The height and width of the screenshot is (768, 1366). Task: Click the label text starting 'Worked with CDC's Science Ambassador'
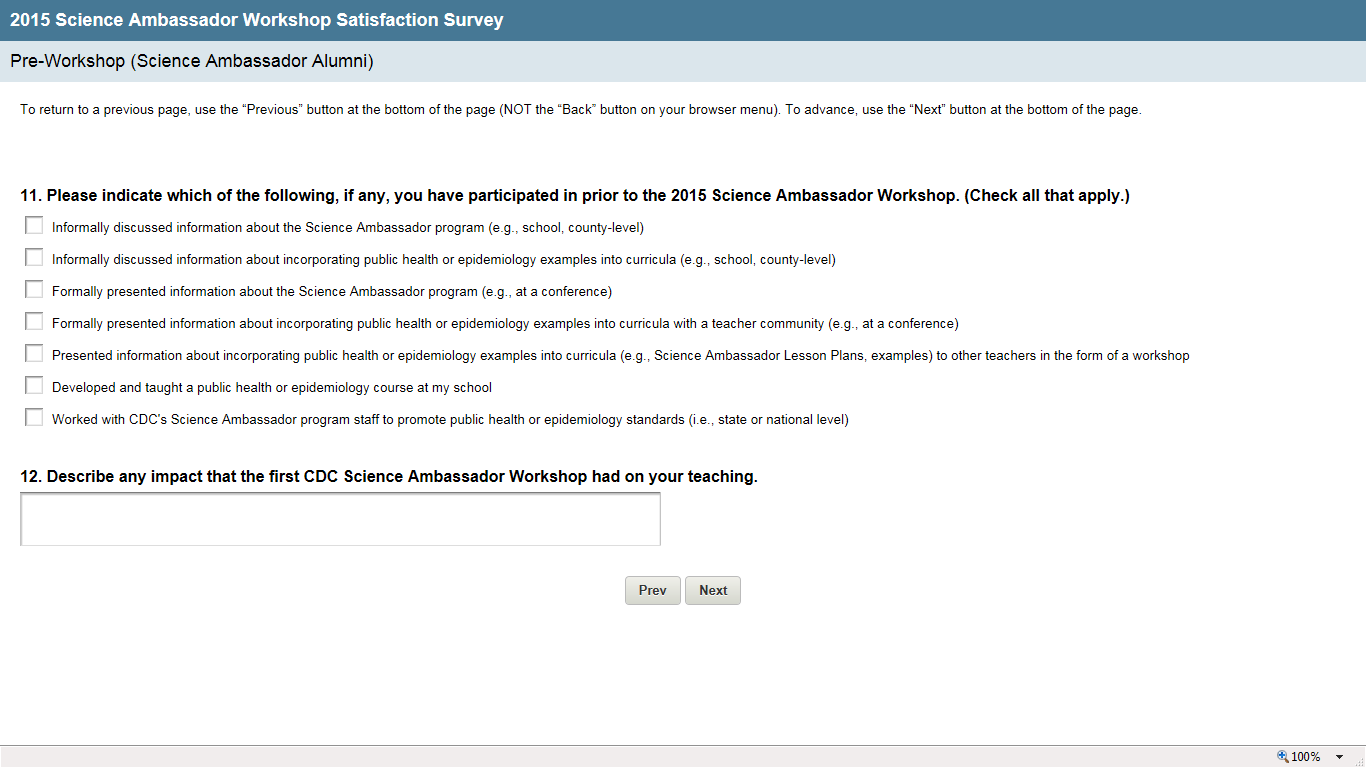(x=450, y=420)
